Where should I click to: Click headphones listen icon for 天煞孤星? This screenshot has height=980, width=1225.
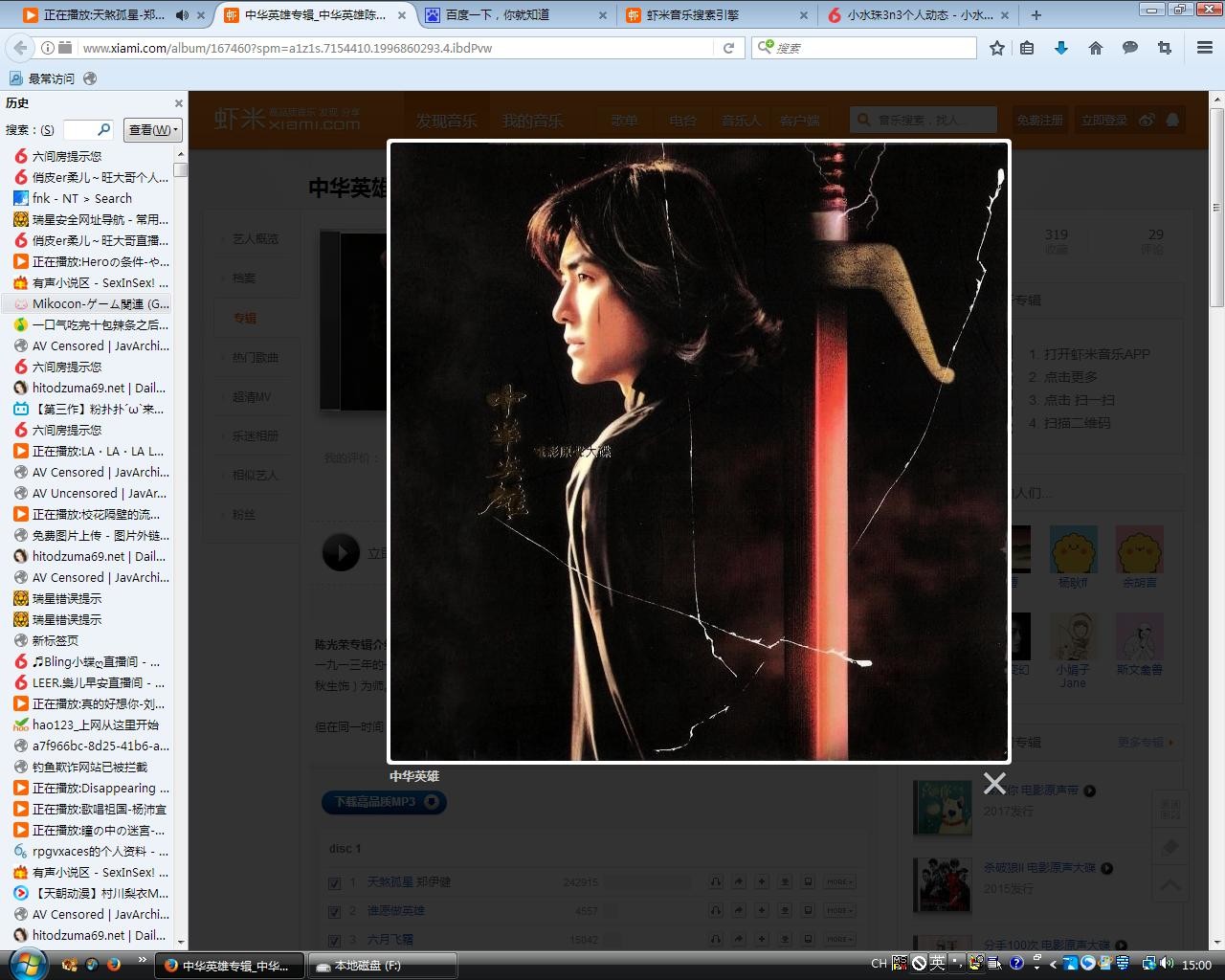[x=715, y=881]
